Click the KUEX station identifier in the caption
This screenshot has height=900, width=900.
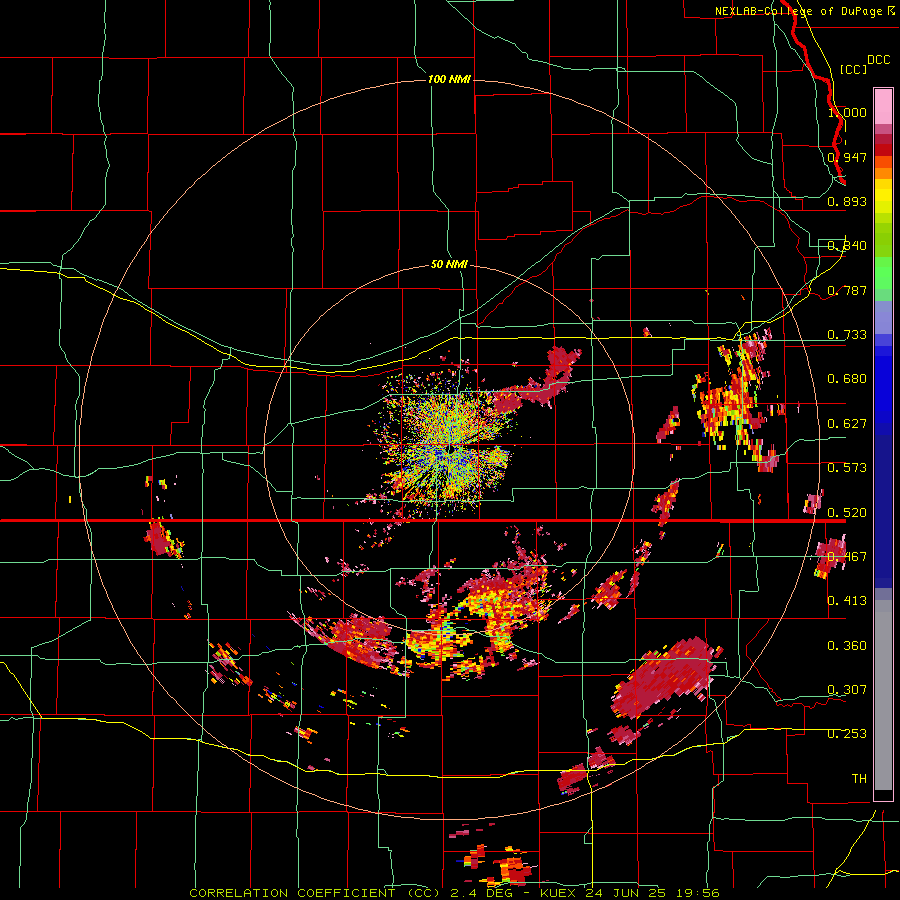pos(558,893)
